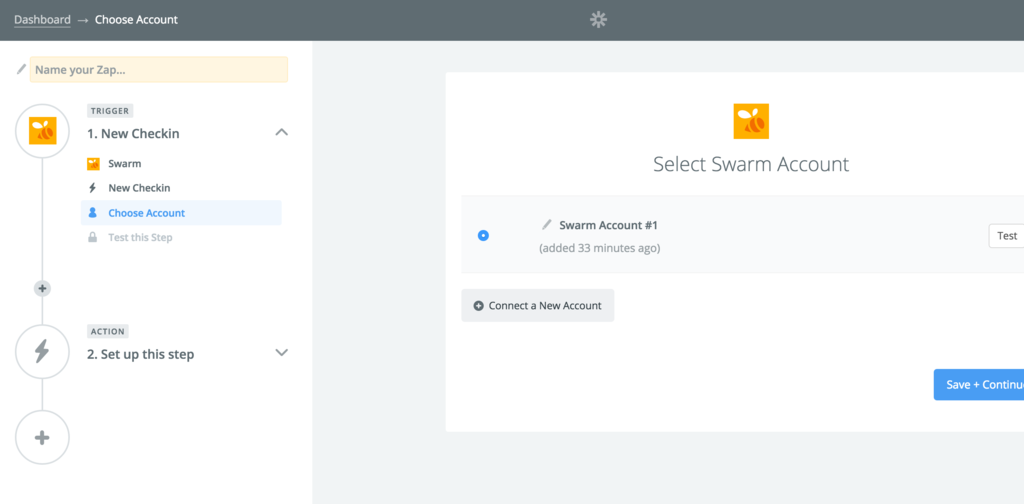Click the added 33 minutes ago text

(600, 249)
